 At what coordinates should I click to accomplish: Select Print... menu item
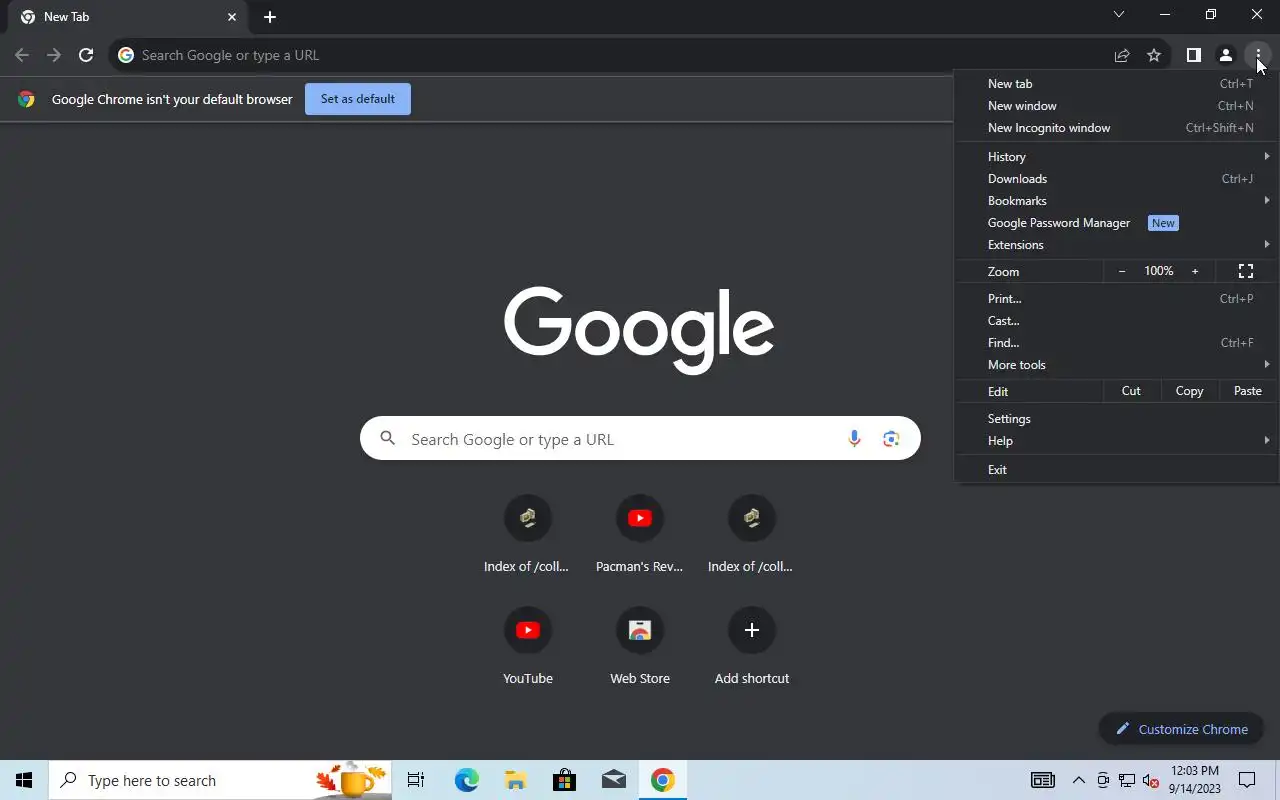pos(1116,299)
